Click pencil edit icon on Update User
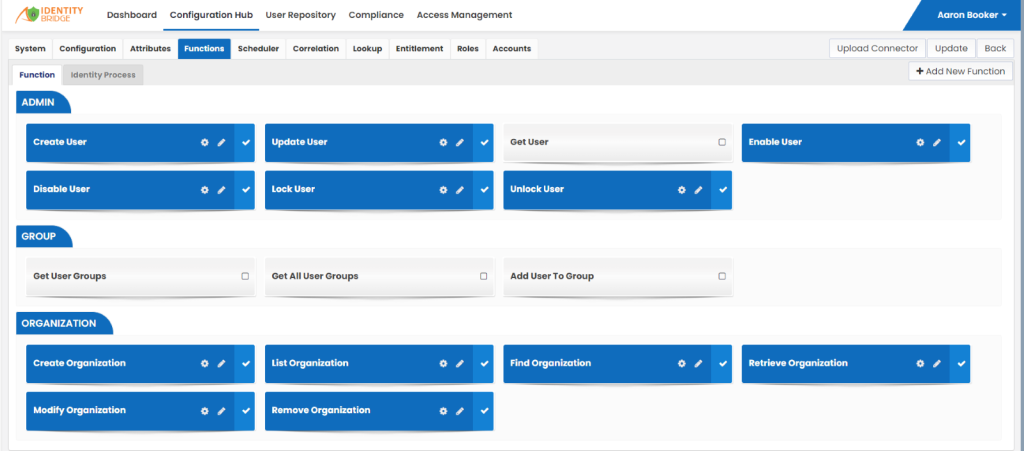The height and width of the screenshot is (451, 1024). pyautogui.click(x=460, y=142)
